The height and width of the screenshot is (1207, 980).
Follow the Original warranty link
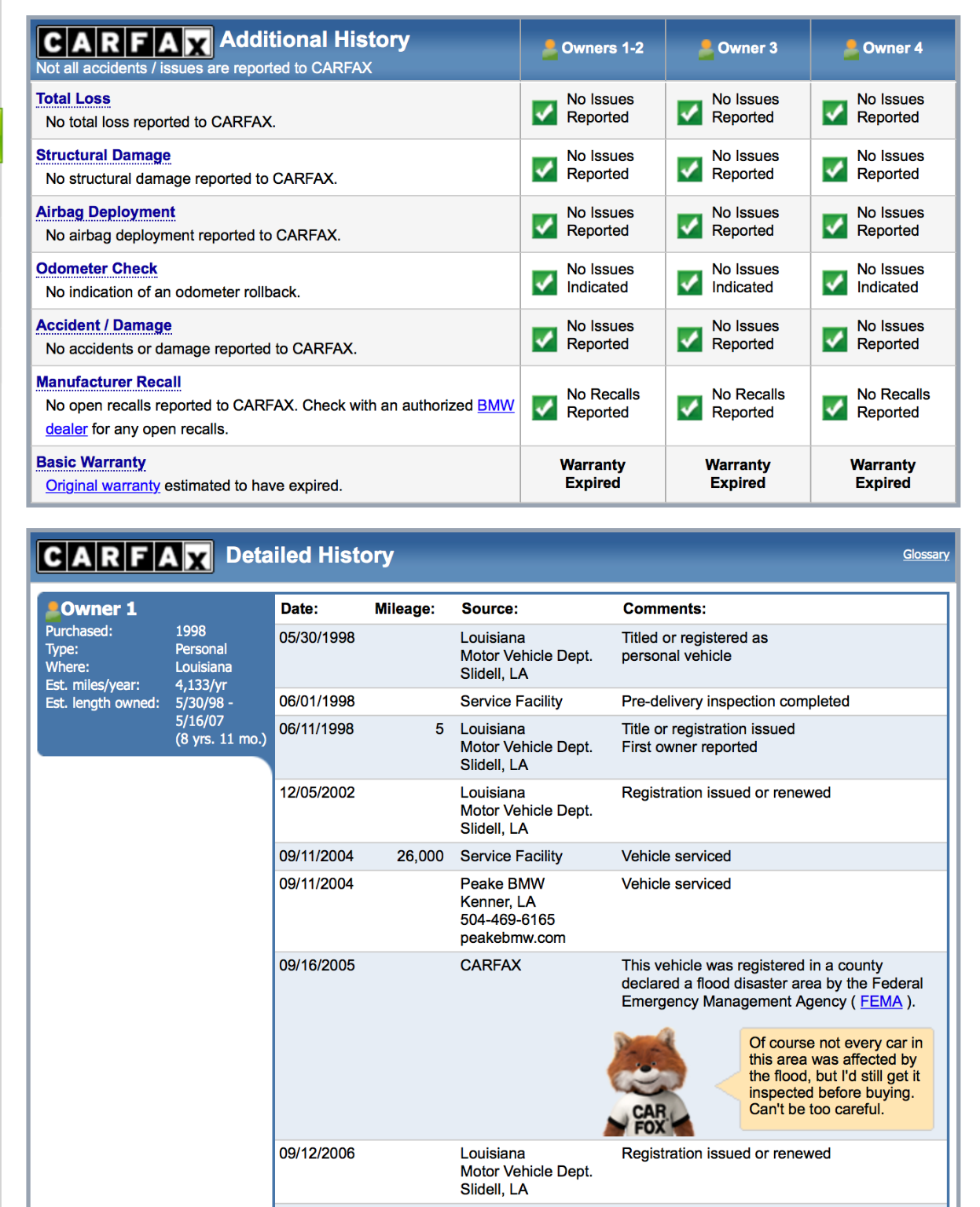[103, 486]
